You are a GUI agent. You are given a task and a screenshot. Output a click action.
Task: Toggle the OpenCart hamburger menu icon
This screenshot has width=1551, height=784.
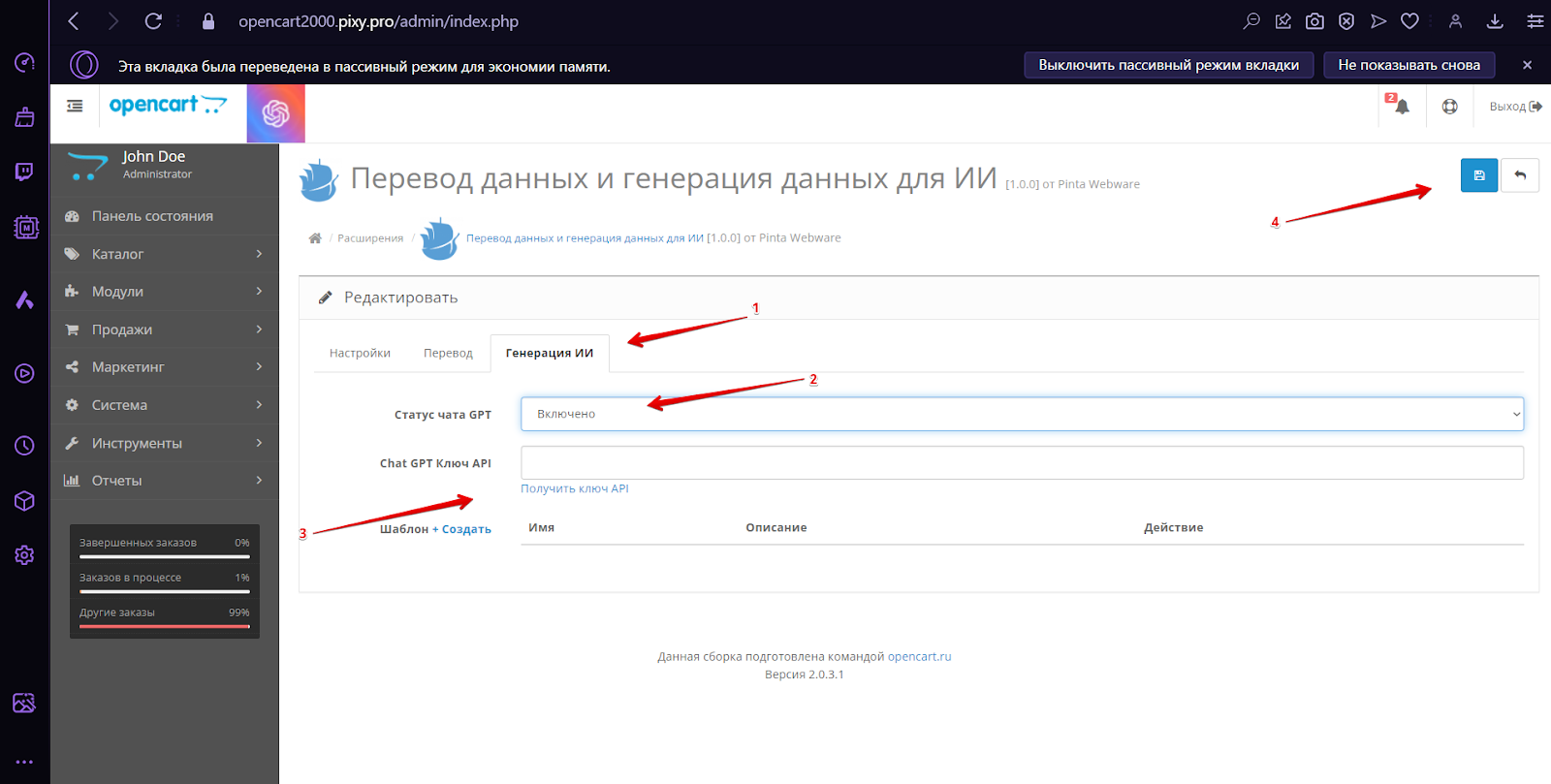pyautogui.click(x=75, y=107)
